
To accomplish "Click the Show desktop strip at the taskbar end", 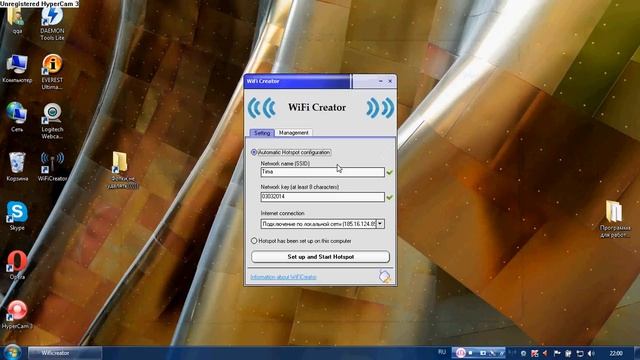I will pyautogui.click(x=637, y=353).
